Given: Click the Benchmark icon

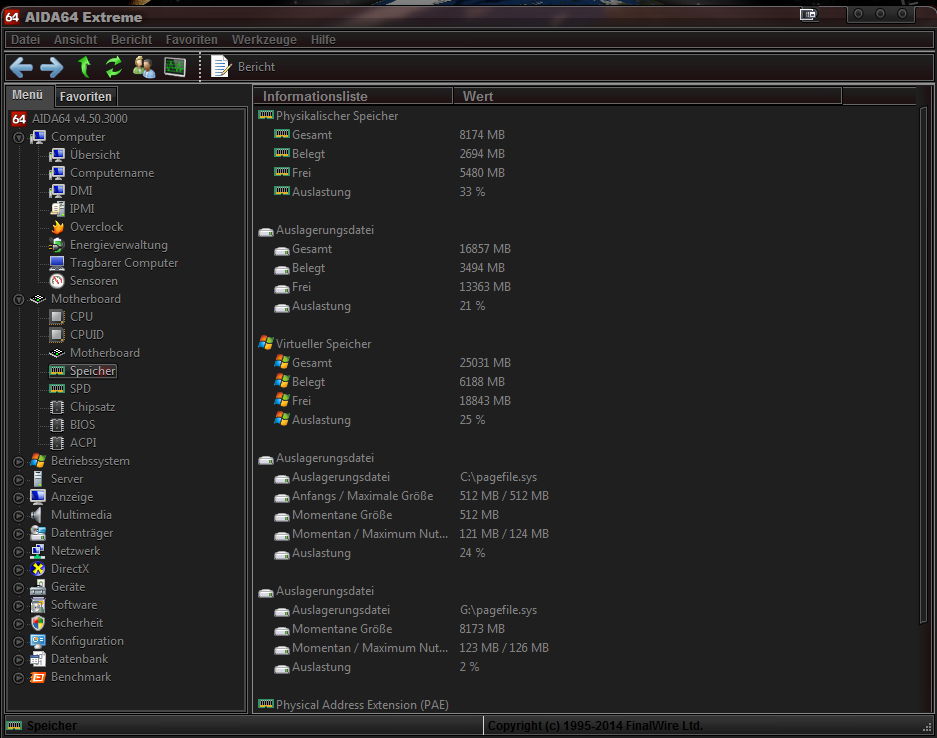Looking at the screenshot, I should [38, 677].
